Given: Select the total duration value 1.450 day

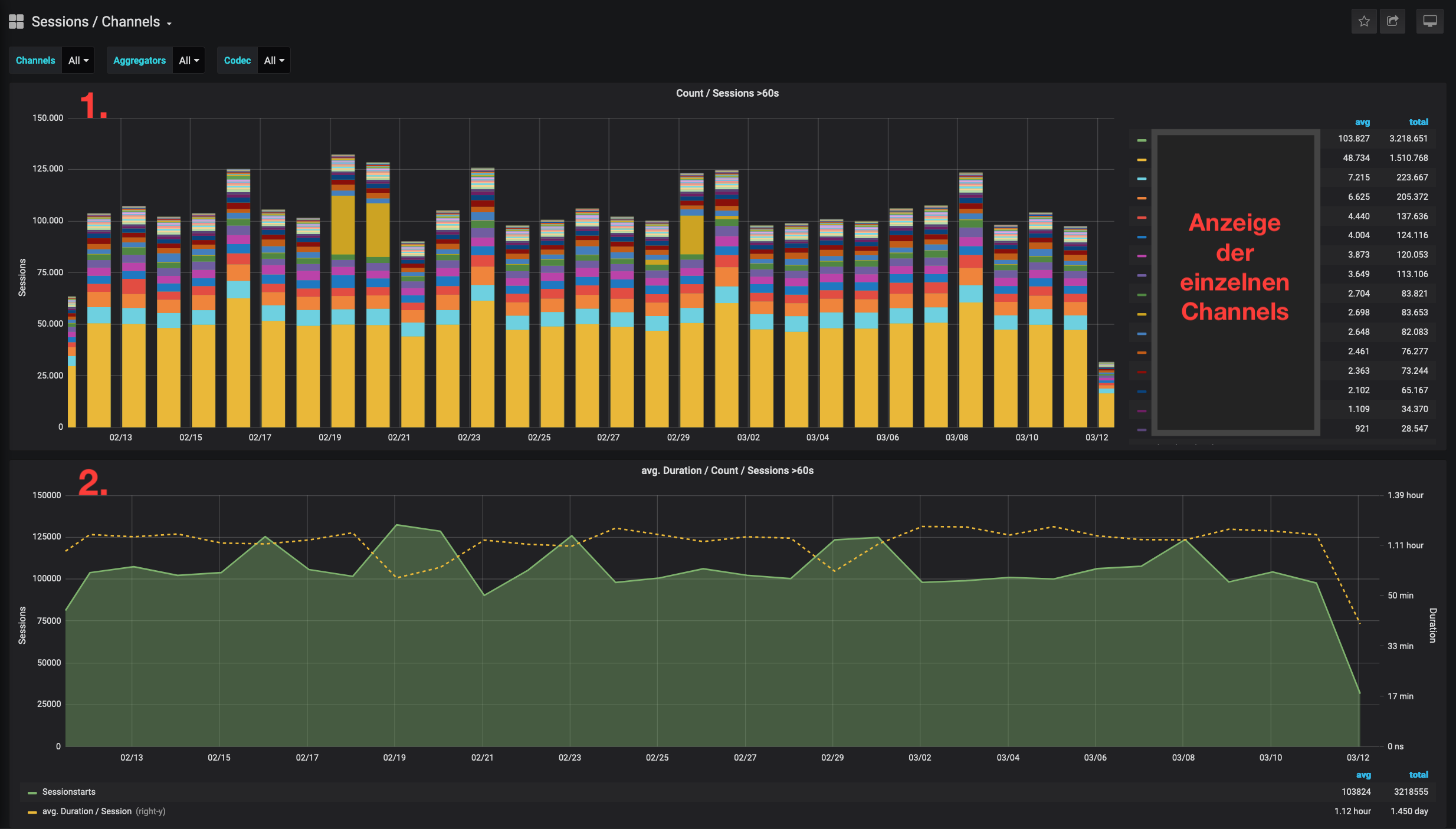Looking at the screenshot, I should coord(1409,811).
